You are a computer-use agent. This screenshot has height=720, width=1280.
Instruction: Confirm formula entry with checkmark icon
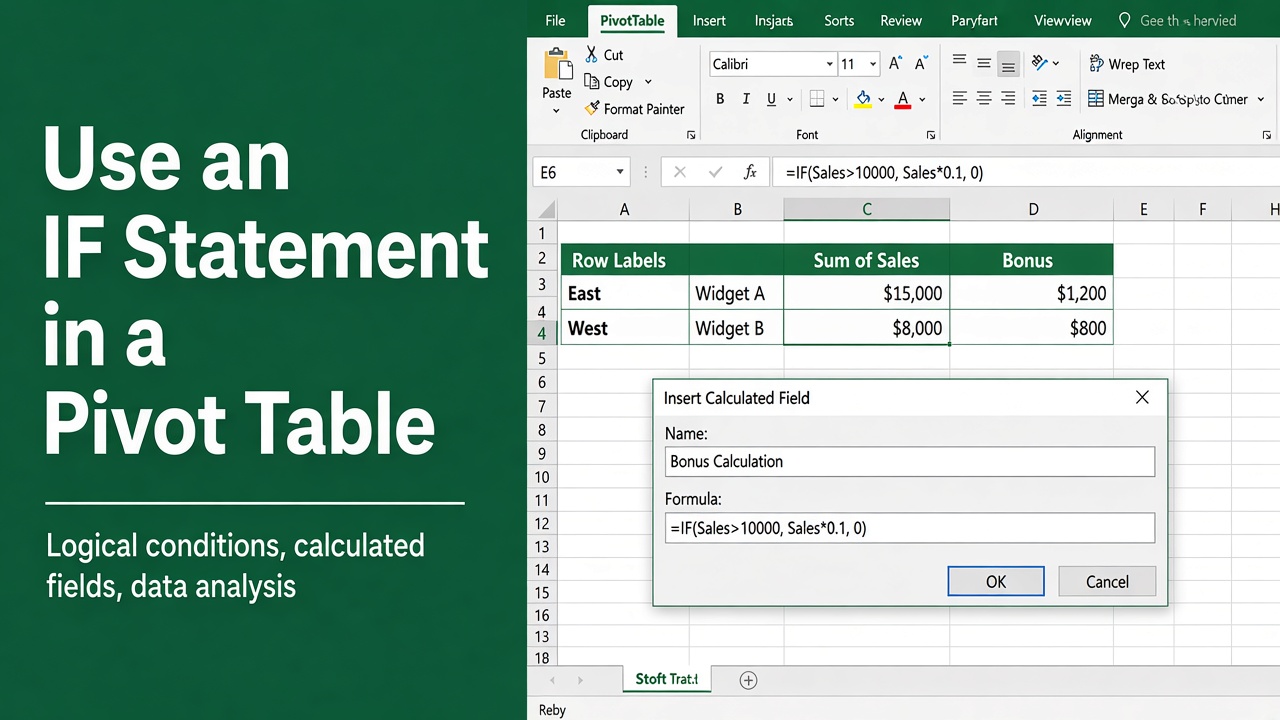click(715, 172)
